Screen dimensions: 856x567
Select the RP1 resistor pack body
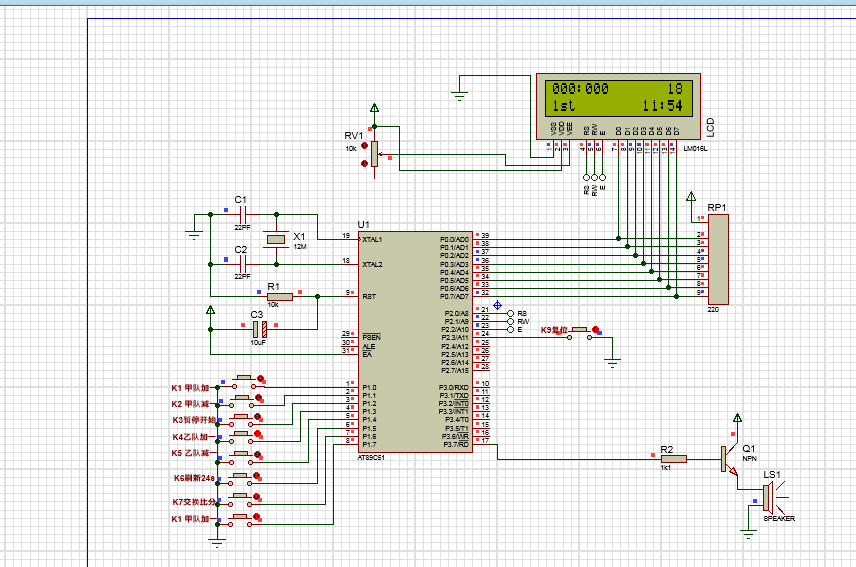pyautogui.click(x=718, y=259)
